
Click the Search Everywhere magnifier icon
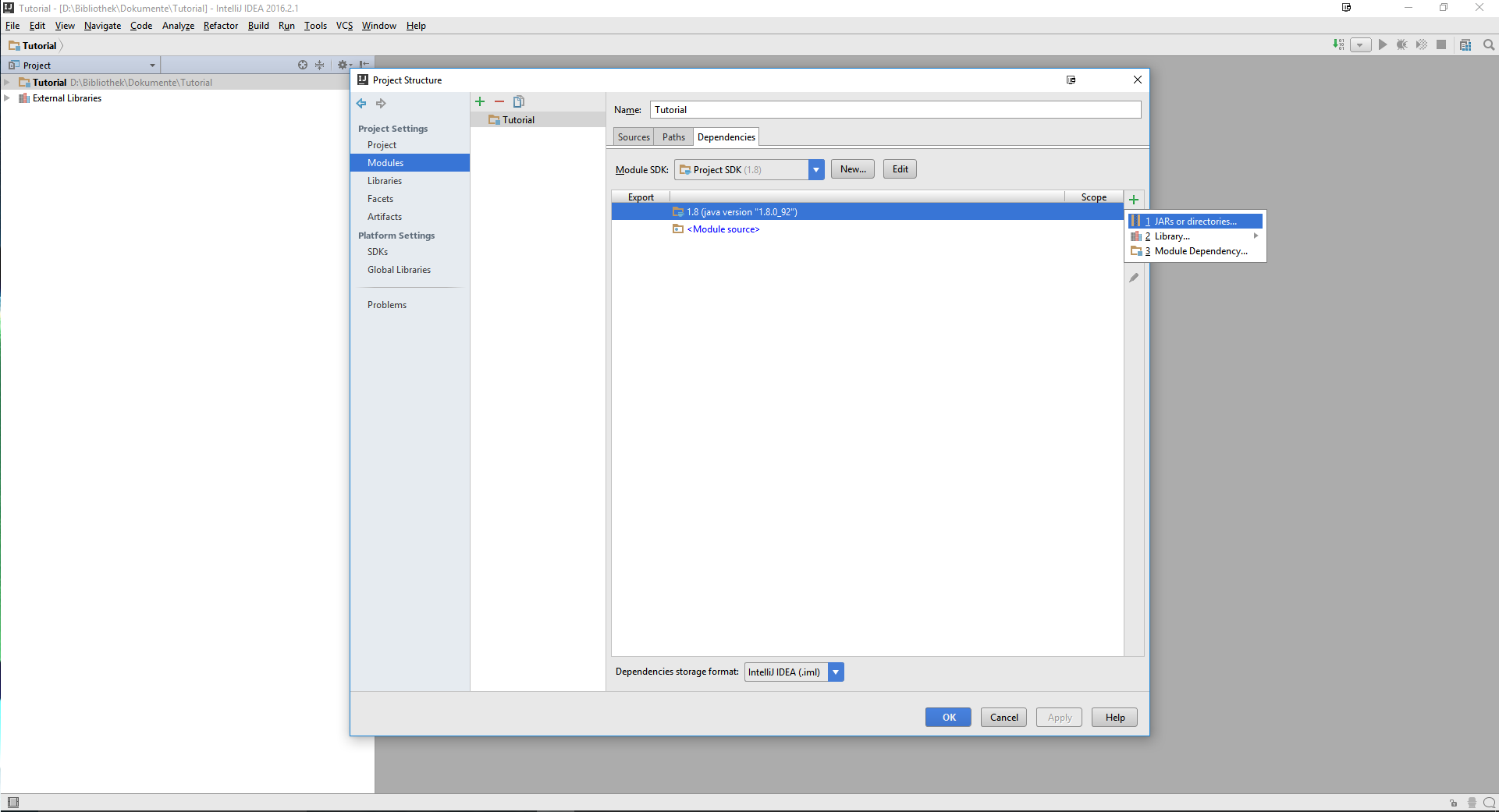pos(1489,45)
